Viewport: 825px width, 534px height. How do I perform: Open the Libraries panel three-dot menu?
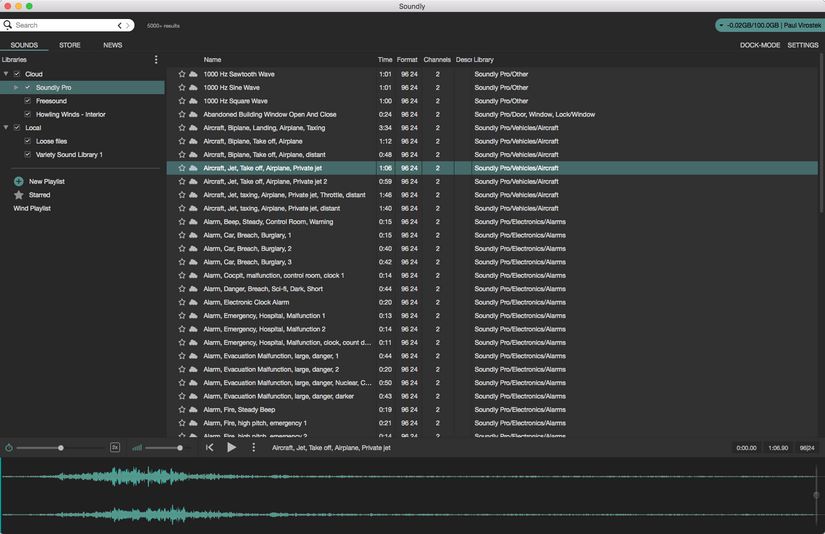coord(156,60)
